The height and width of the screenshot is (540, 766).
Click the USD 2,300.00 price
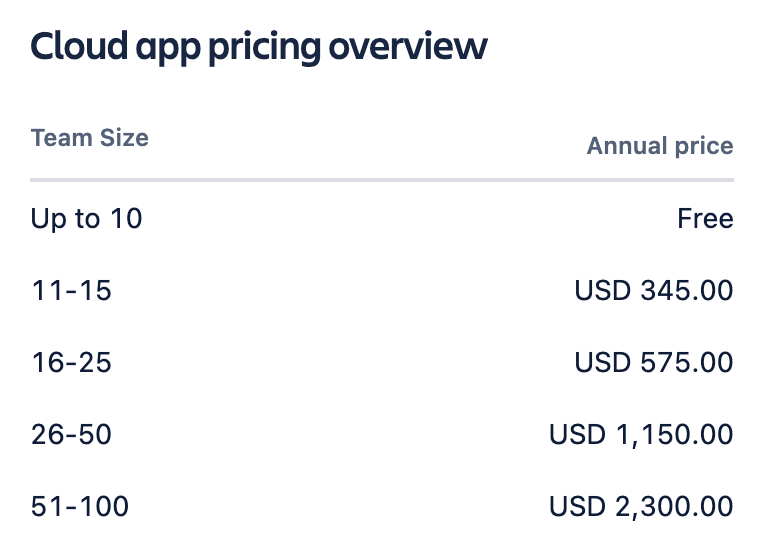pos(641,506)
